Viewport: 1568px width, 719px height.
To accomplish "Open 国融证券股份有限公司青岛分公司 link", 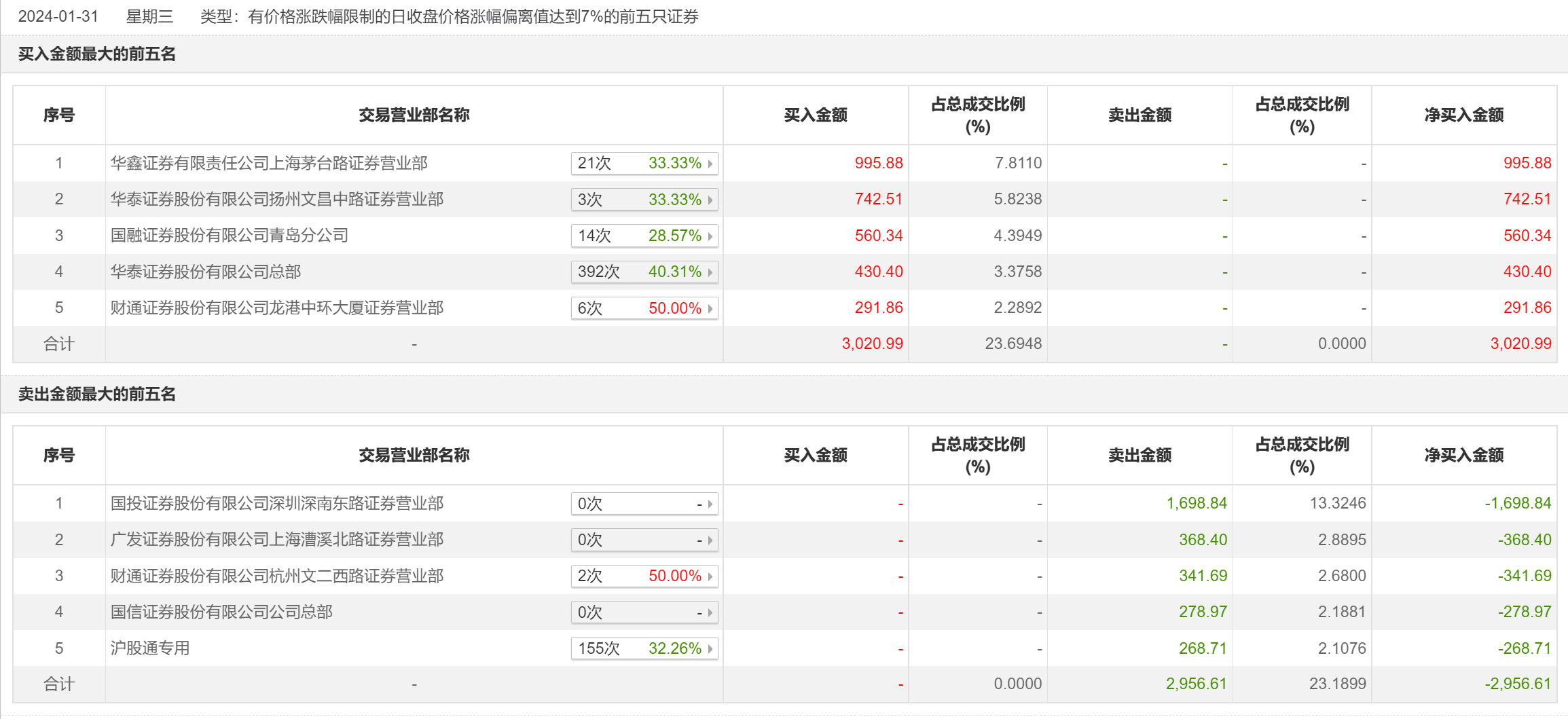I will click(230, 236).
